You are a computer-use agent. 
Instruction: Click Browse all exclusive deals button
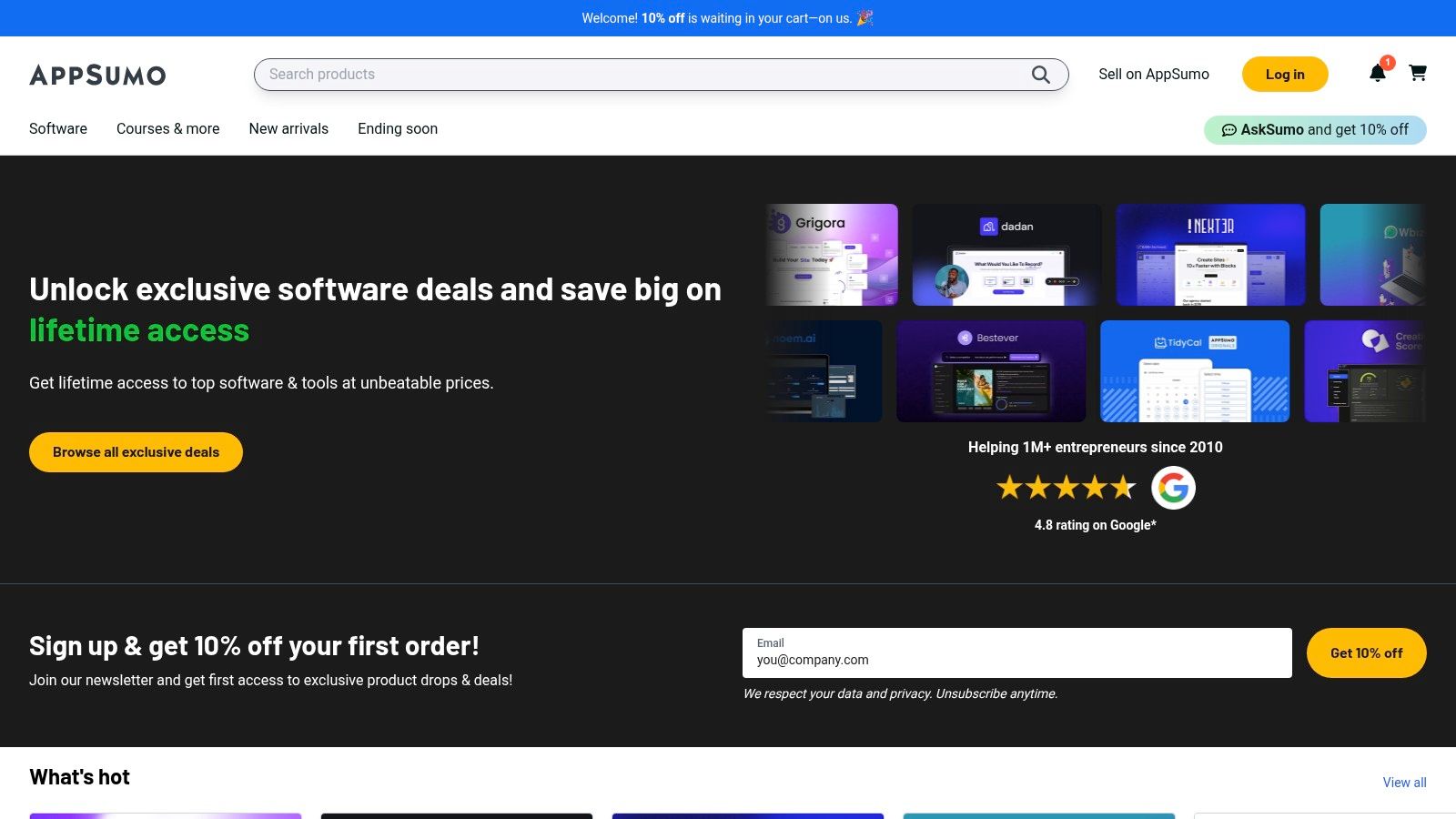click(x=136, y=452)
